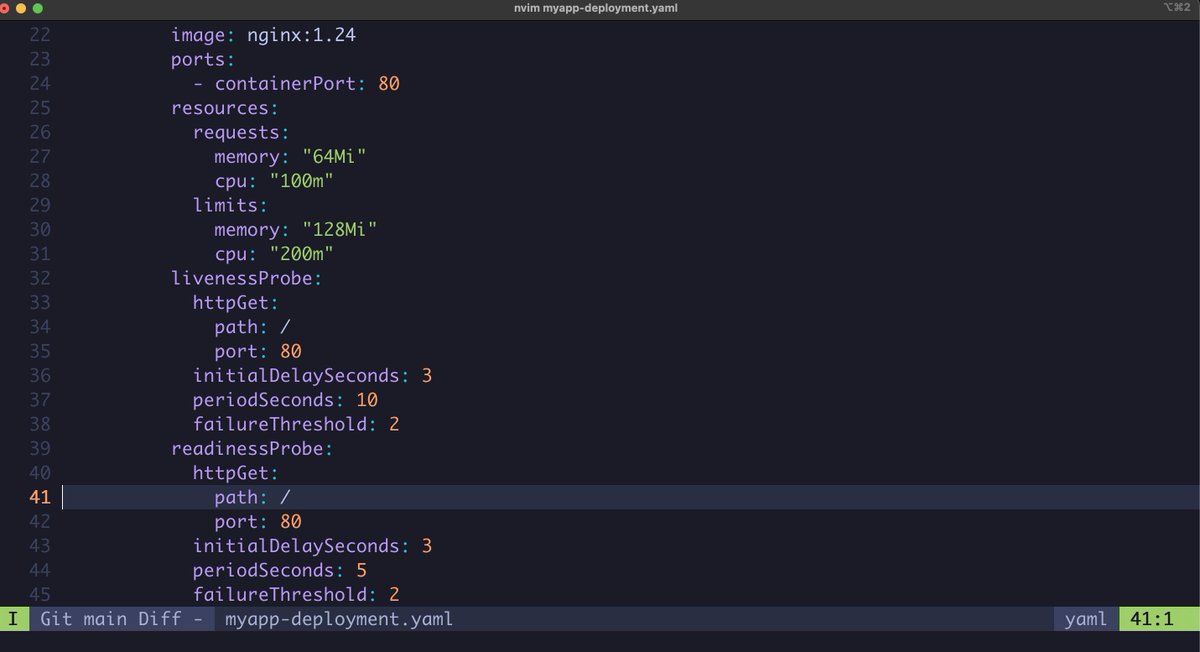Click line number 44 in gutter

pyautogui.click(x=39, y=570)
